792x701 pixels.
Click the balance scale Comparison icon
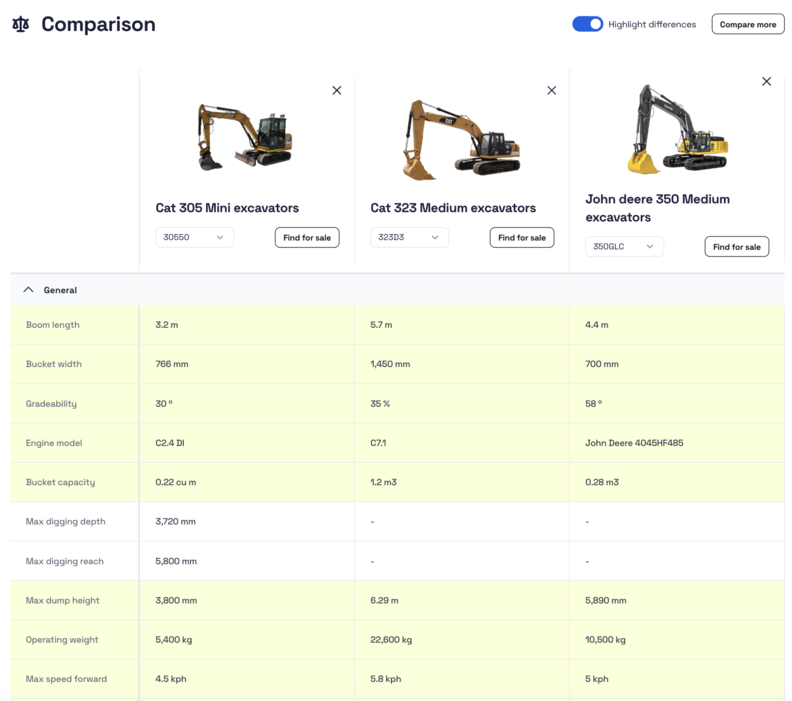(x=20, y=24)
